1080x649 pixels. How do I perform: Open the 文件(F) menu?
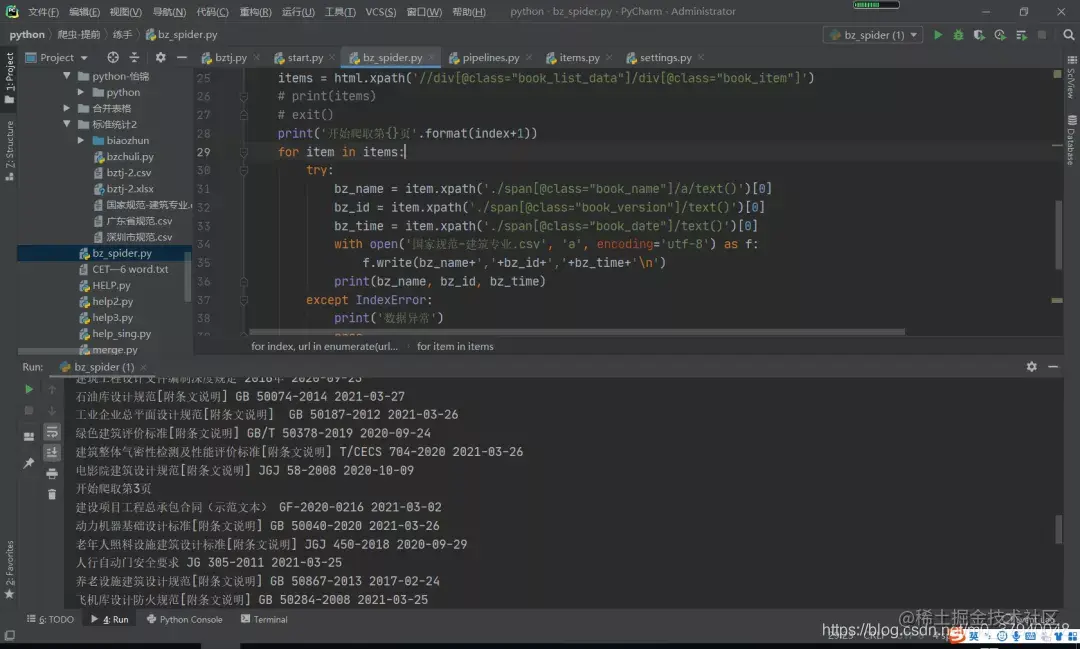pos(43,12)
